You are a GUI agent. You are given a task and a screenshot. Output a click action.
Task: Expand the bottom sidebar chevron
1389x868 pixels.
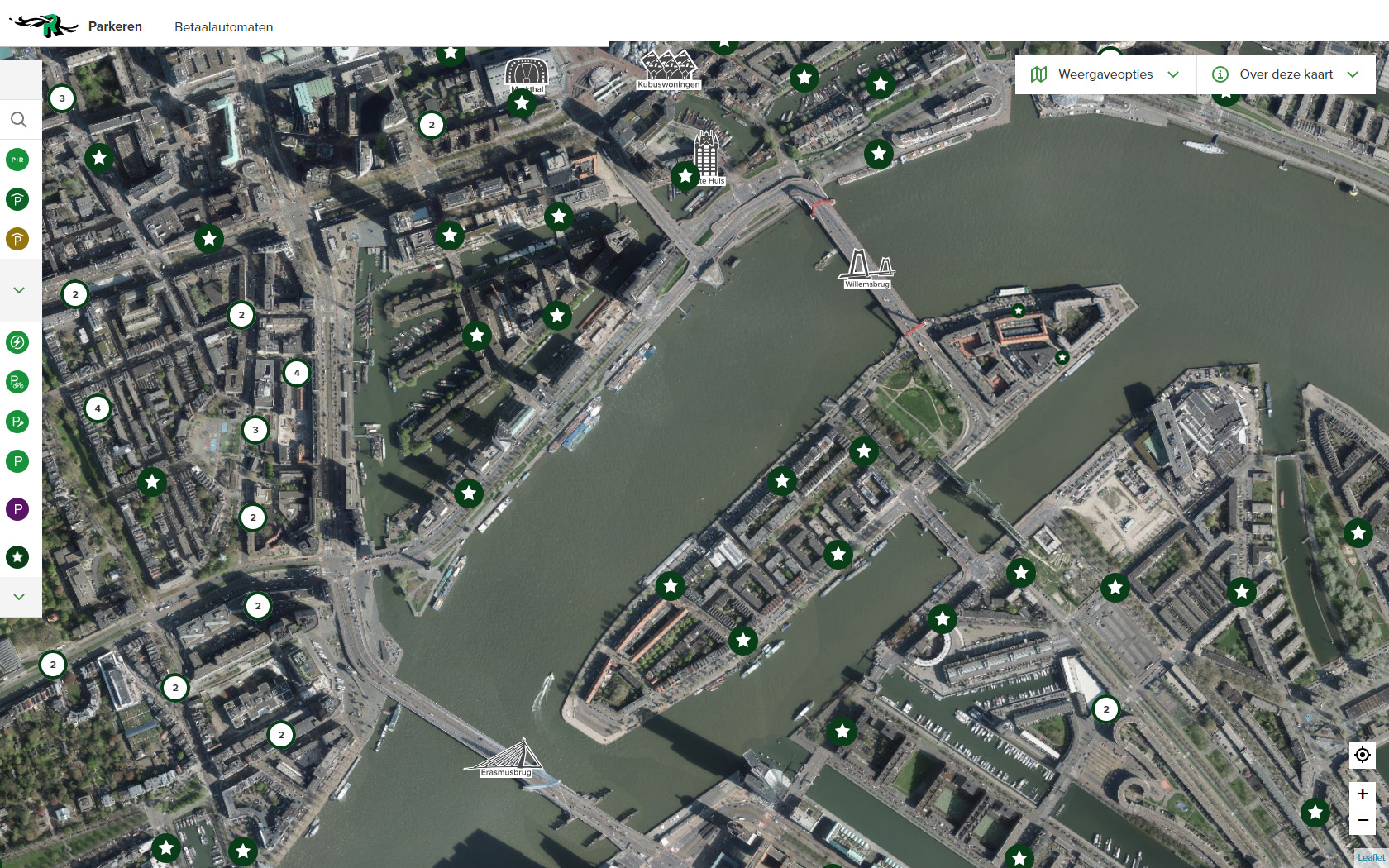(x=18, y=597)
